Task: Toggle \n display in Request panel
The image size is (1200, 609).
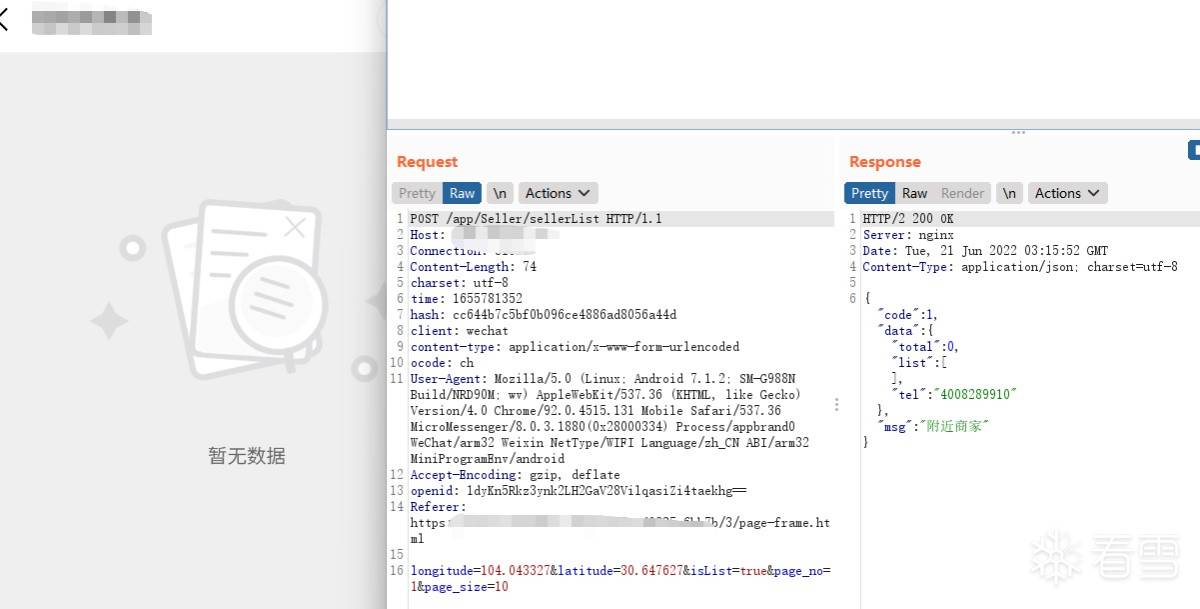Action: point(500,193)
